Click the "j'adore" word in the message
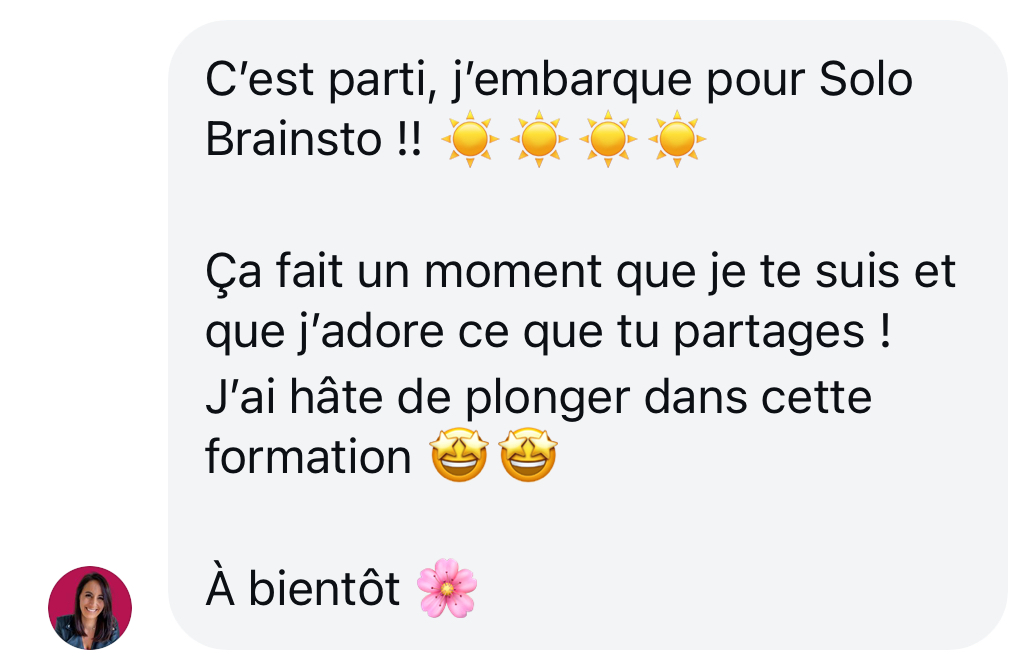The height and width of the screenshot is (666, 1021). click(x=371, y=332)
